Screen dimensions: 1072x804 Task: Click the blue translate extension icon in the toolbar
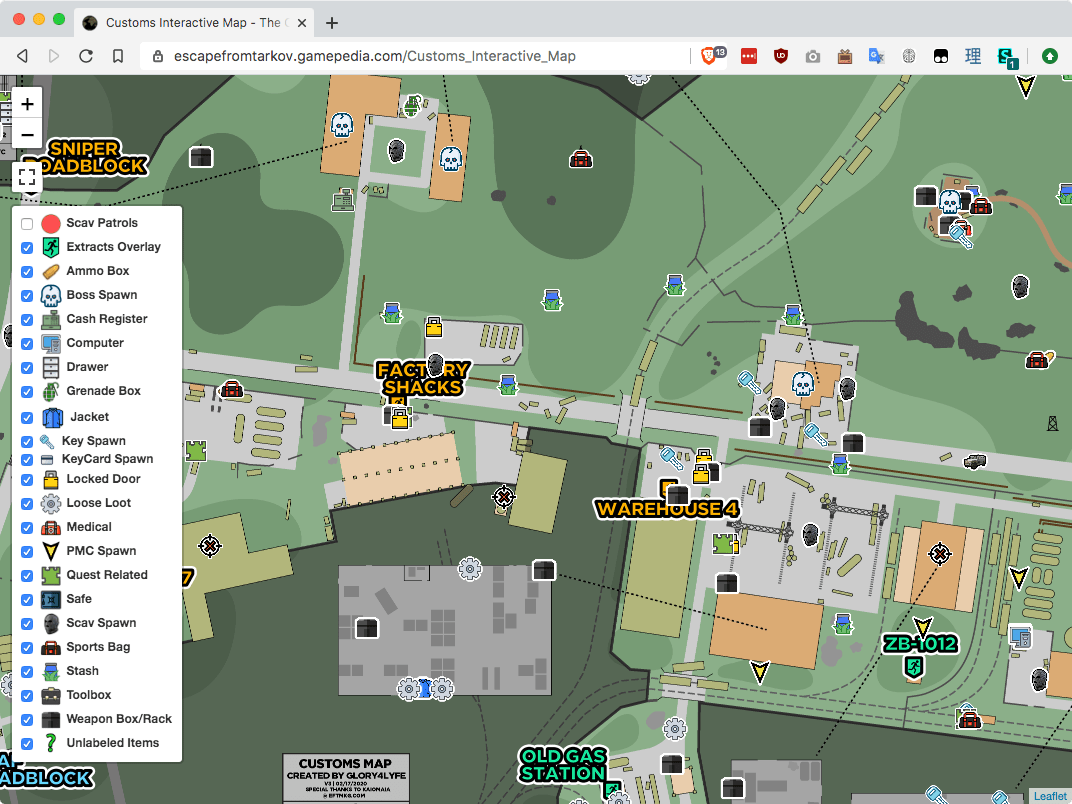pos(877,56)
